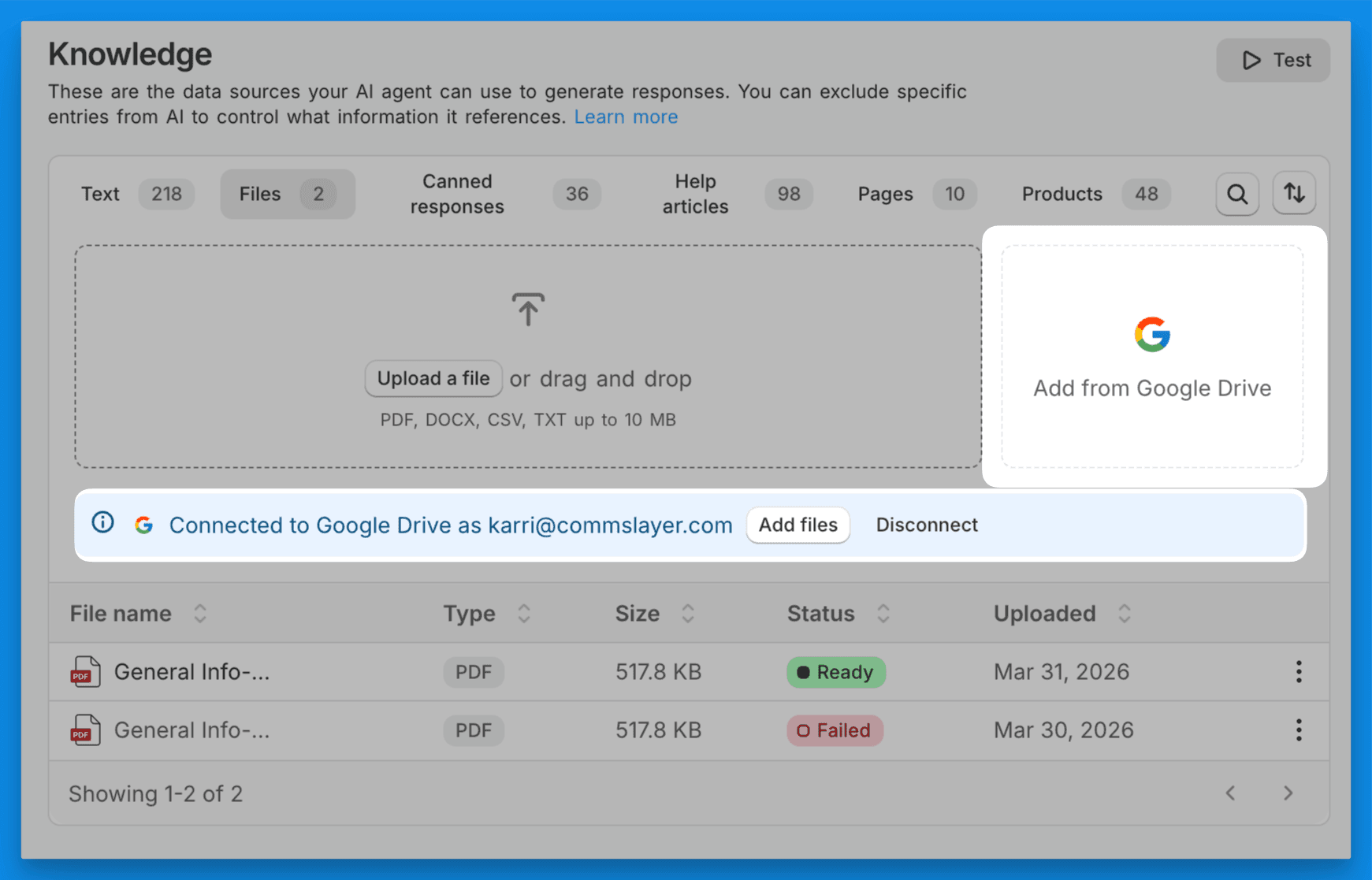
Task: Disconnect Google Drive account
Action: [x=927, y=525]
